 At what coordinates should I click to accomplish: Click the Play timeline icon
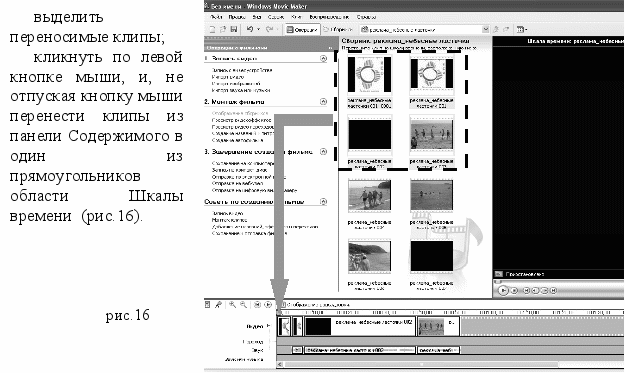pos(268,305)
